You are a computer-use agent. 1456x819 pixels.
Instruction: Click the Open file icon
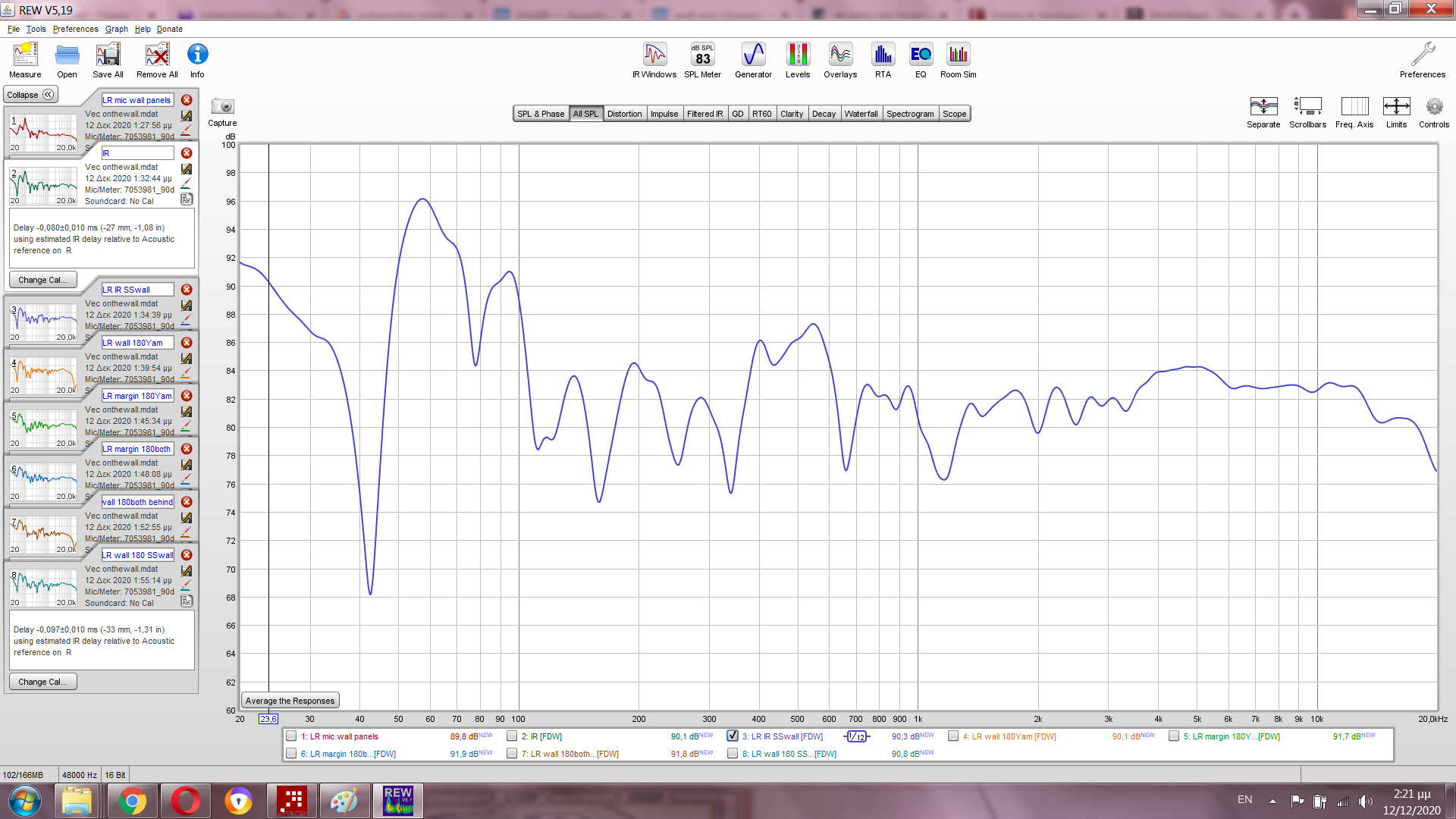(67, 60)
